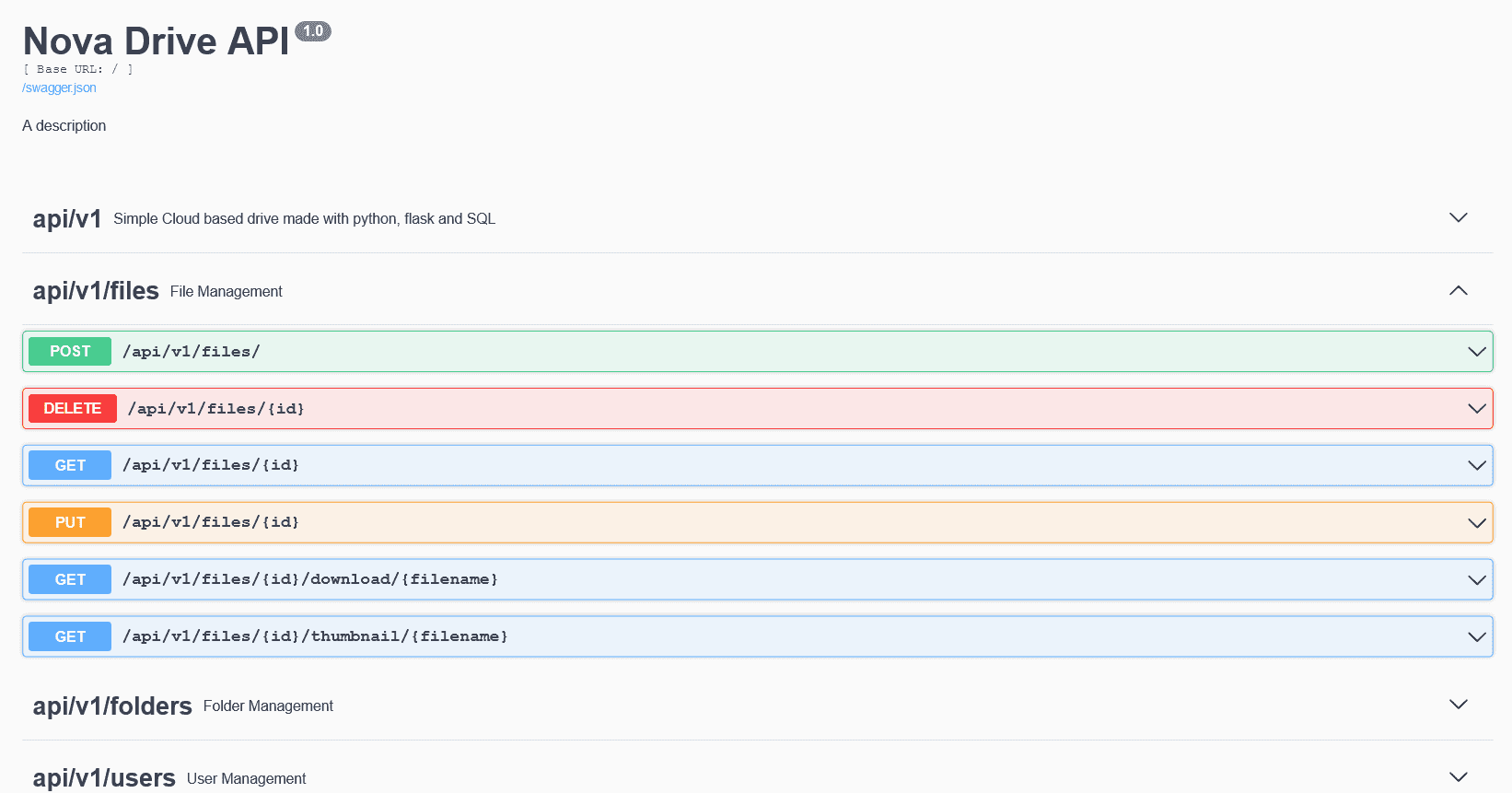Click GET badge for the download endpoint

(x=70, y=580)
